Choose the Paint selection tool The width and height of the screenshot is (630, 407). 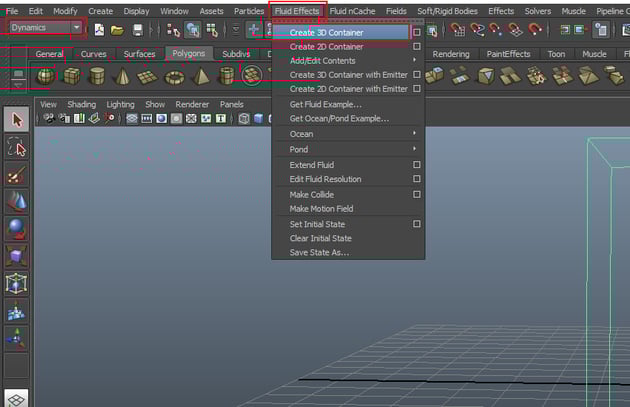pos(16,174)
